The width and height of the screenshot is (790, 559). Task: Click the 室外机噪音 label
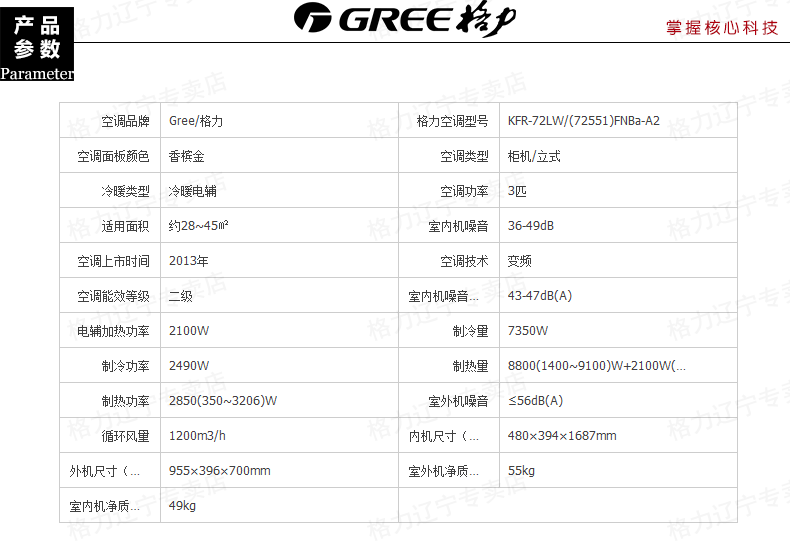pyautogui.click(x=458, y=401)
